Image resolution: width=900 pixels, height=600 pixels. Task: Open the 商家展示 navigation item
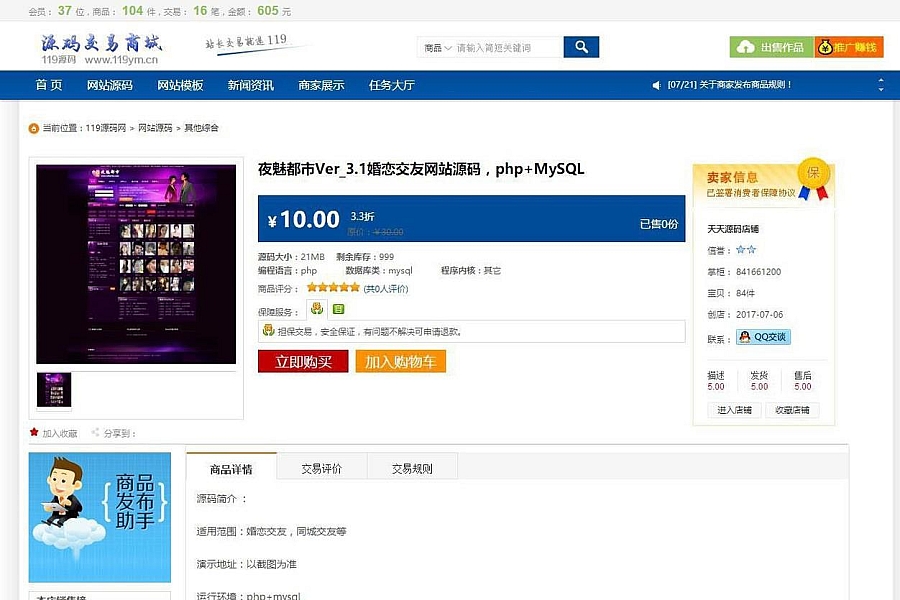click(321, 86)
